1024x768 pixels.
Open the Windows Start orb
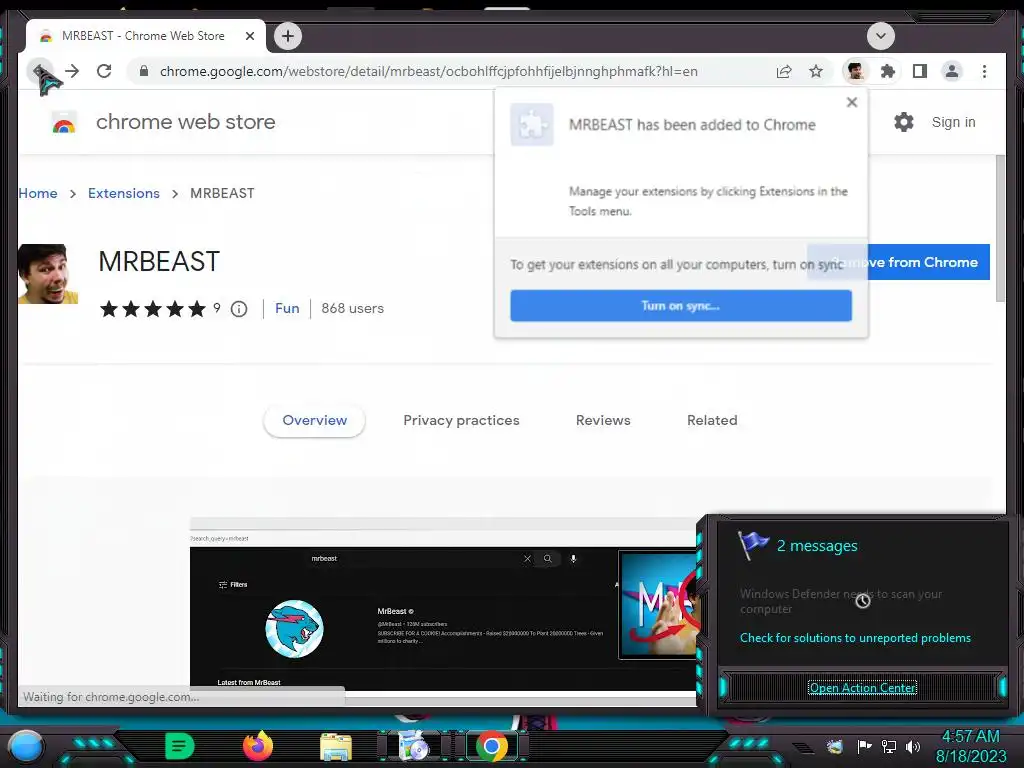tap(25, 746)
